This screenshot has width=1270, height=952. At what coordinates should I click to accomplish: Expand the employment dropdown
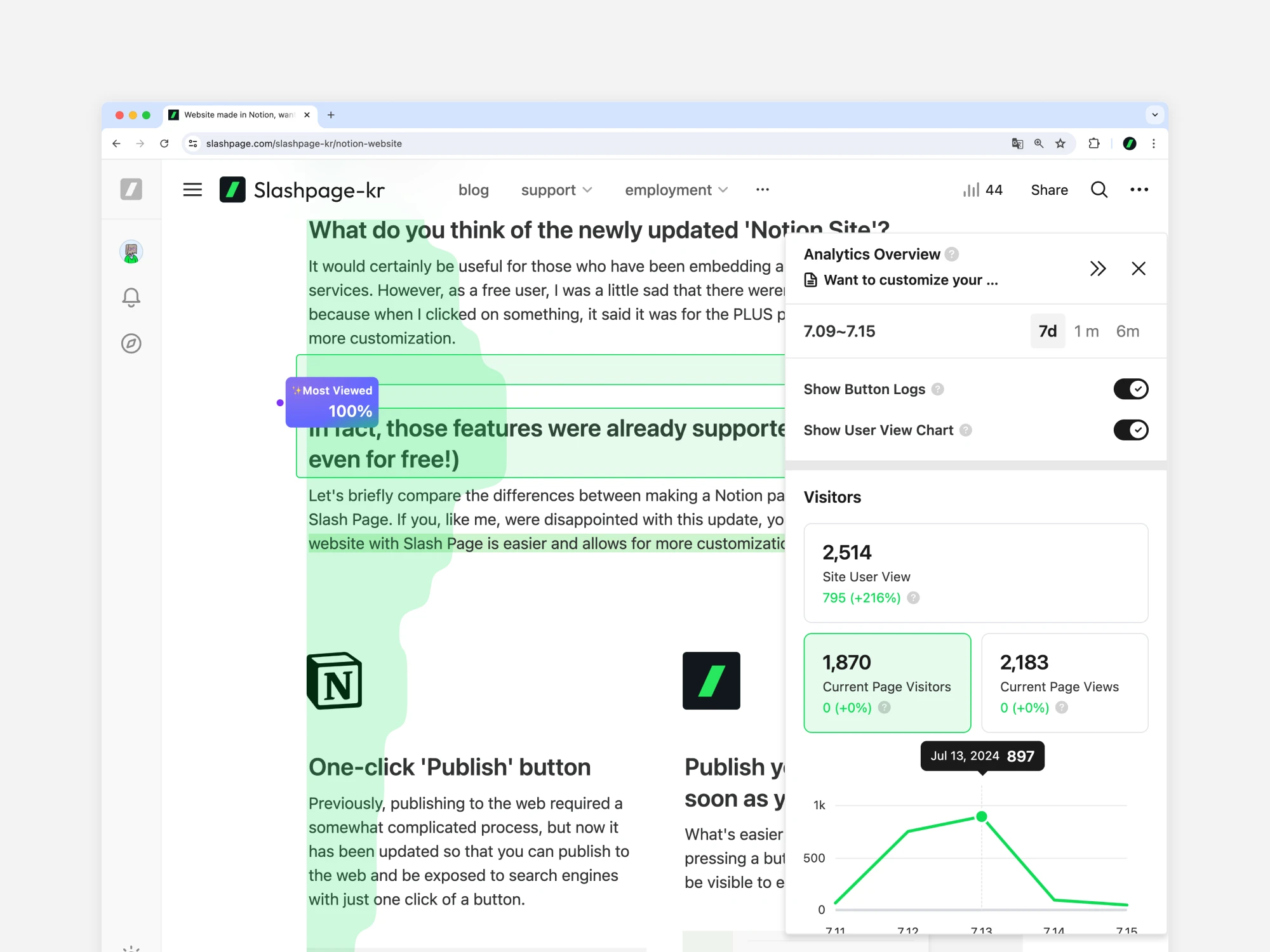tap(676, 190)
